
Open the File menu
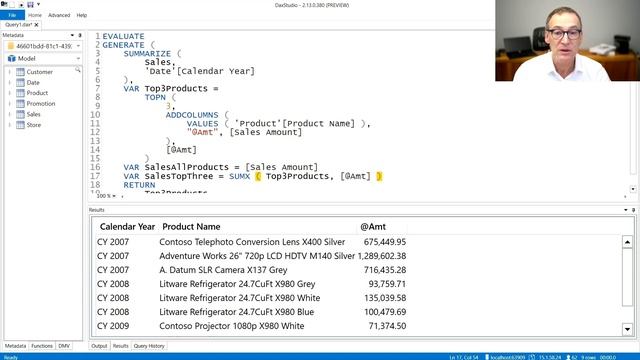(x=12, y=15)
